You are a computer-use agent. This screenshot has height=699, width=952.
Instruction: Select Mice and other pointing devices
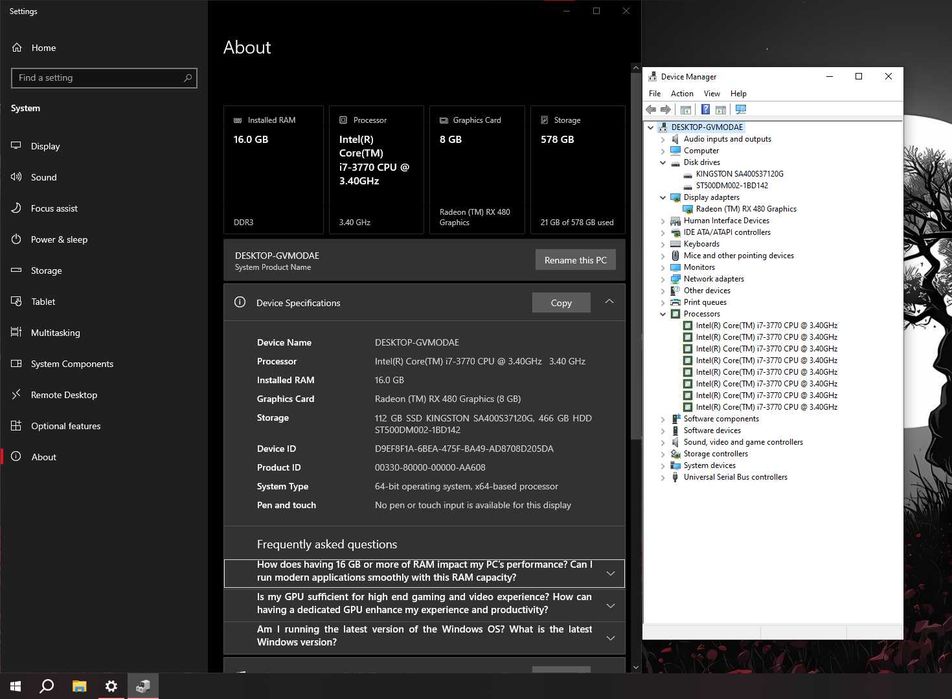coord(738,256)
